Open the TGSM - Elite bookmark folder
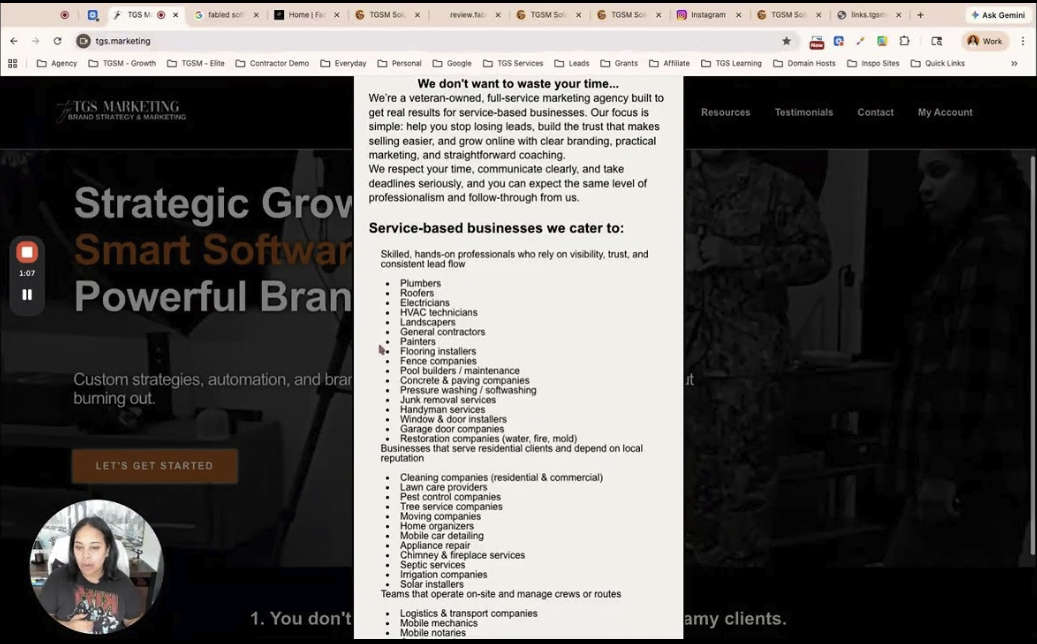 click(196, 63)
